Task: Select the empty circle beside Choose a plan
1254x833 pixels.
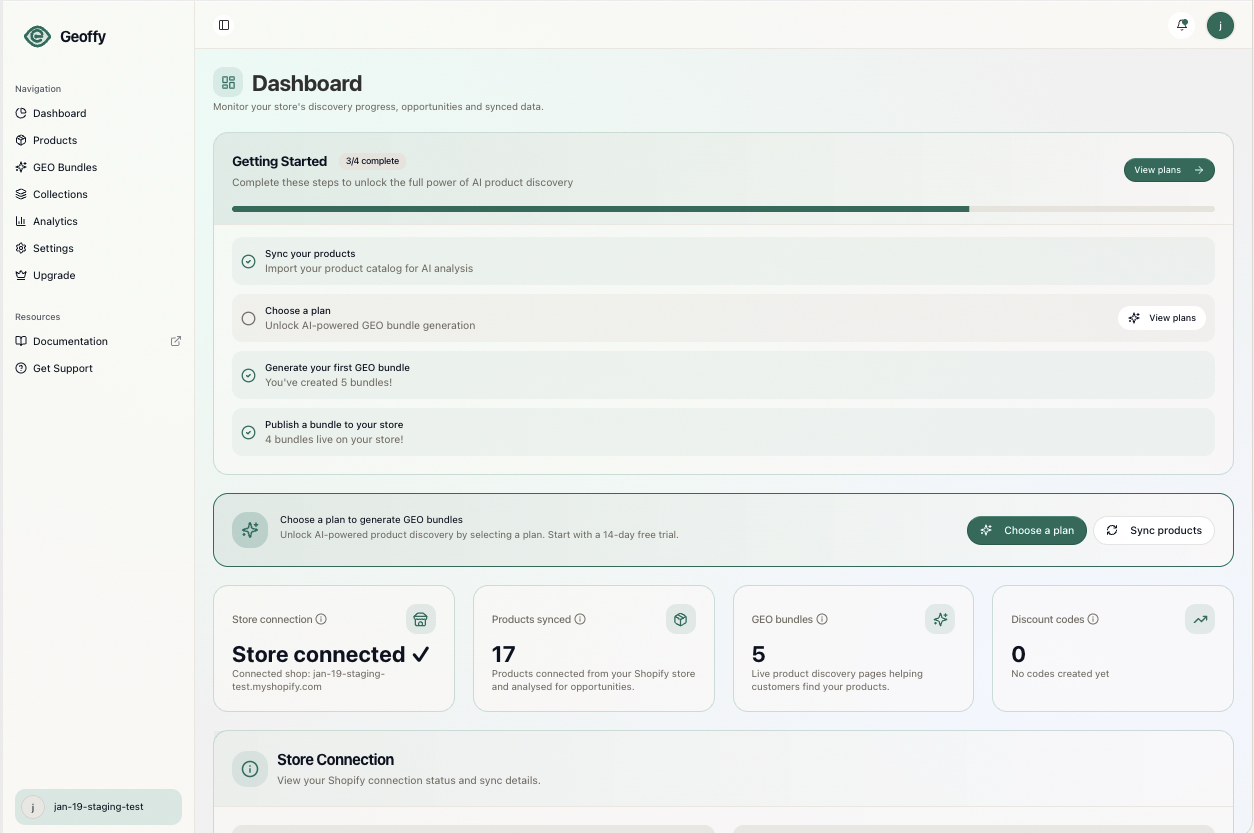Action: (248, 318)
